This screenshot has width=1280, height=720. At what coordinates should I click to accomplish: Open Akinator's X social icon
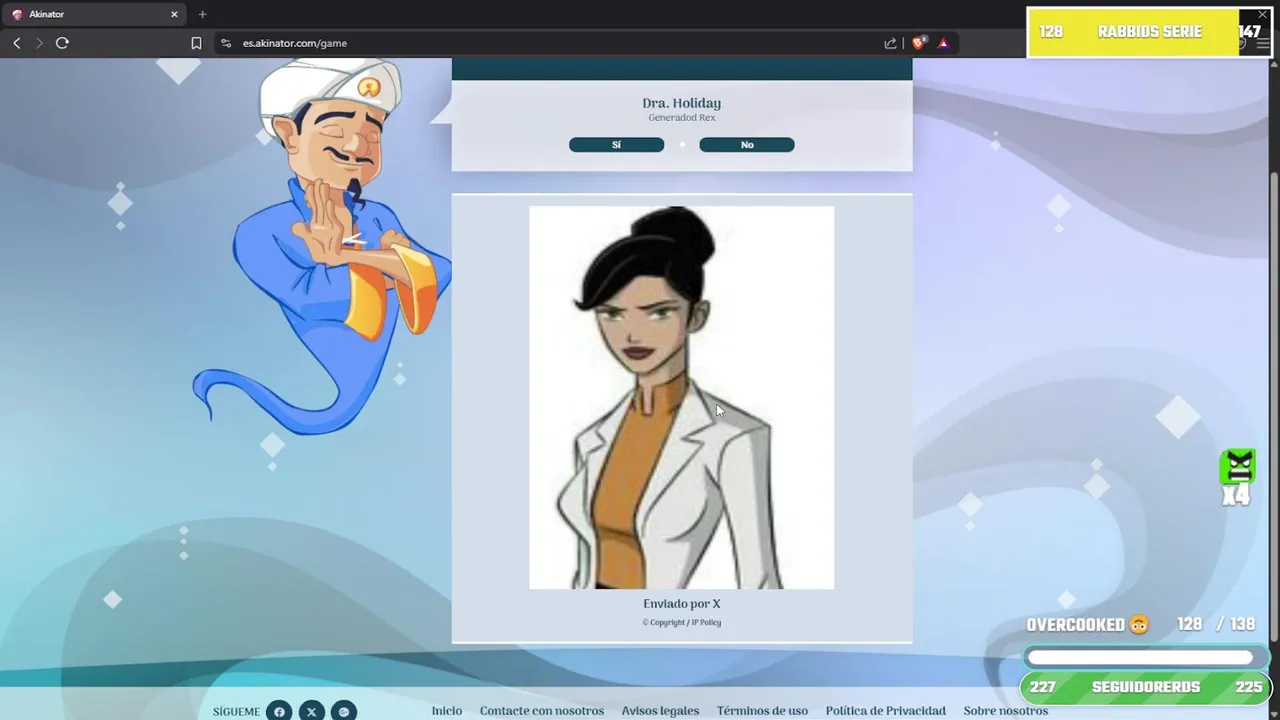pyautogui.click(x=311, y=711)
